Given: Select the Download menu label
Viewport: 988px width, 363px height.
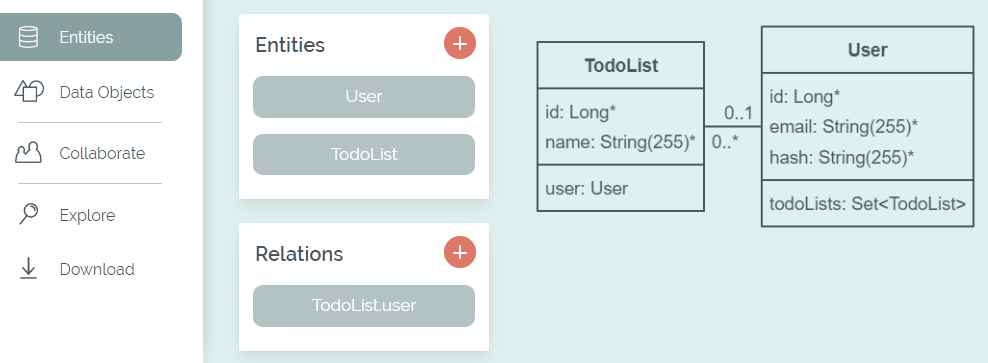Looking at the screenshot, I should point(97,269).
